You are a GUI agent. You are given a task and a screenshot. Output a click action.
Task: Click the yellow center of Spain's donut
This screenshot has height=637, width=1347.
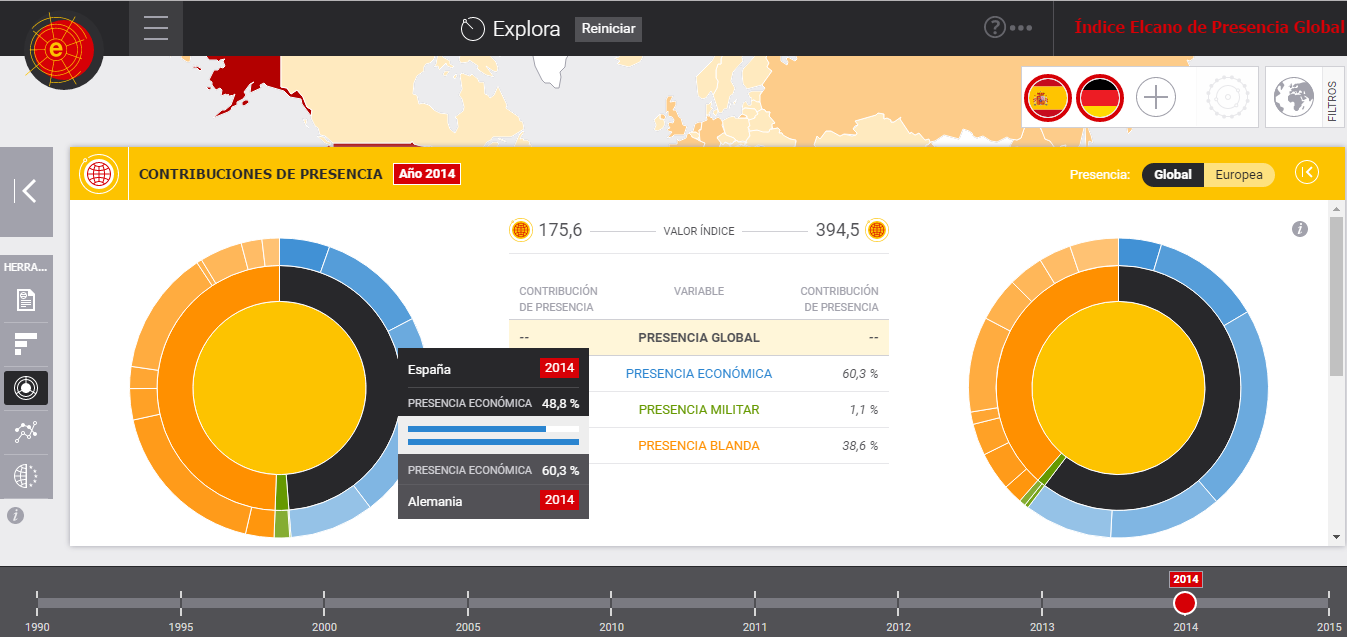pos(279,388)
